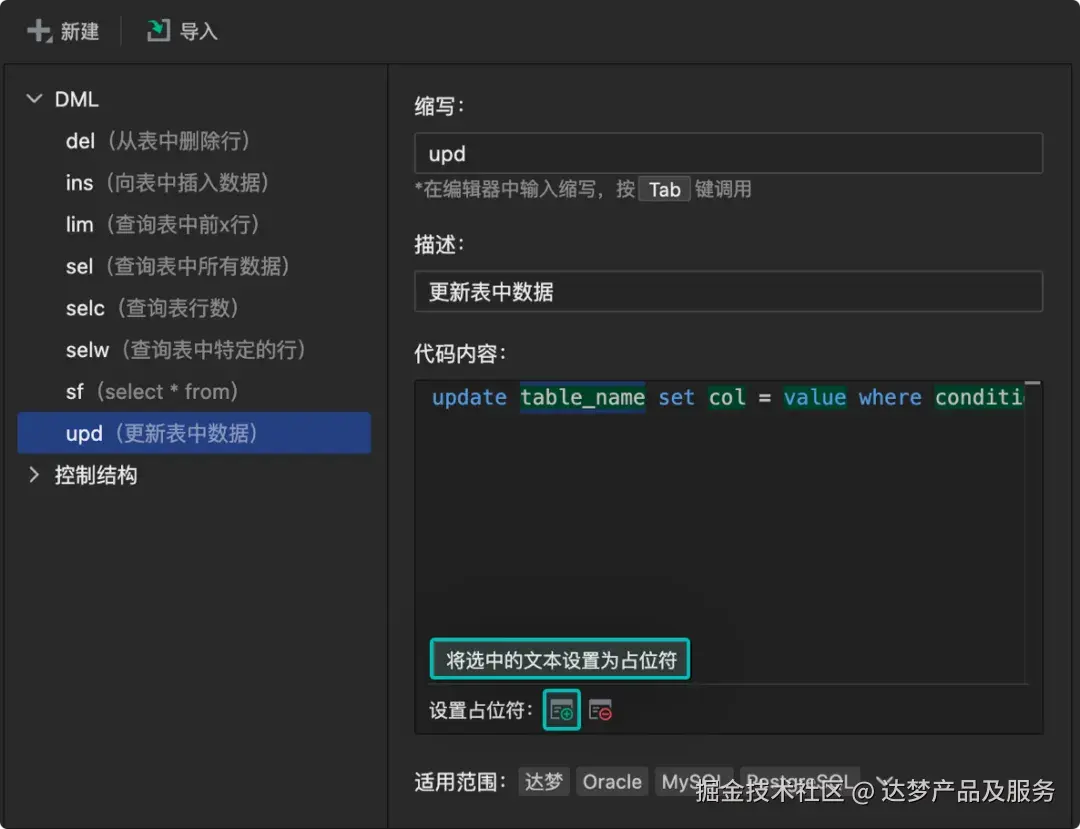Open the 适用范围 dropdown arrow
The height and width of the screenshot is (829, 1080).
point(884,780)
